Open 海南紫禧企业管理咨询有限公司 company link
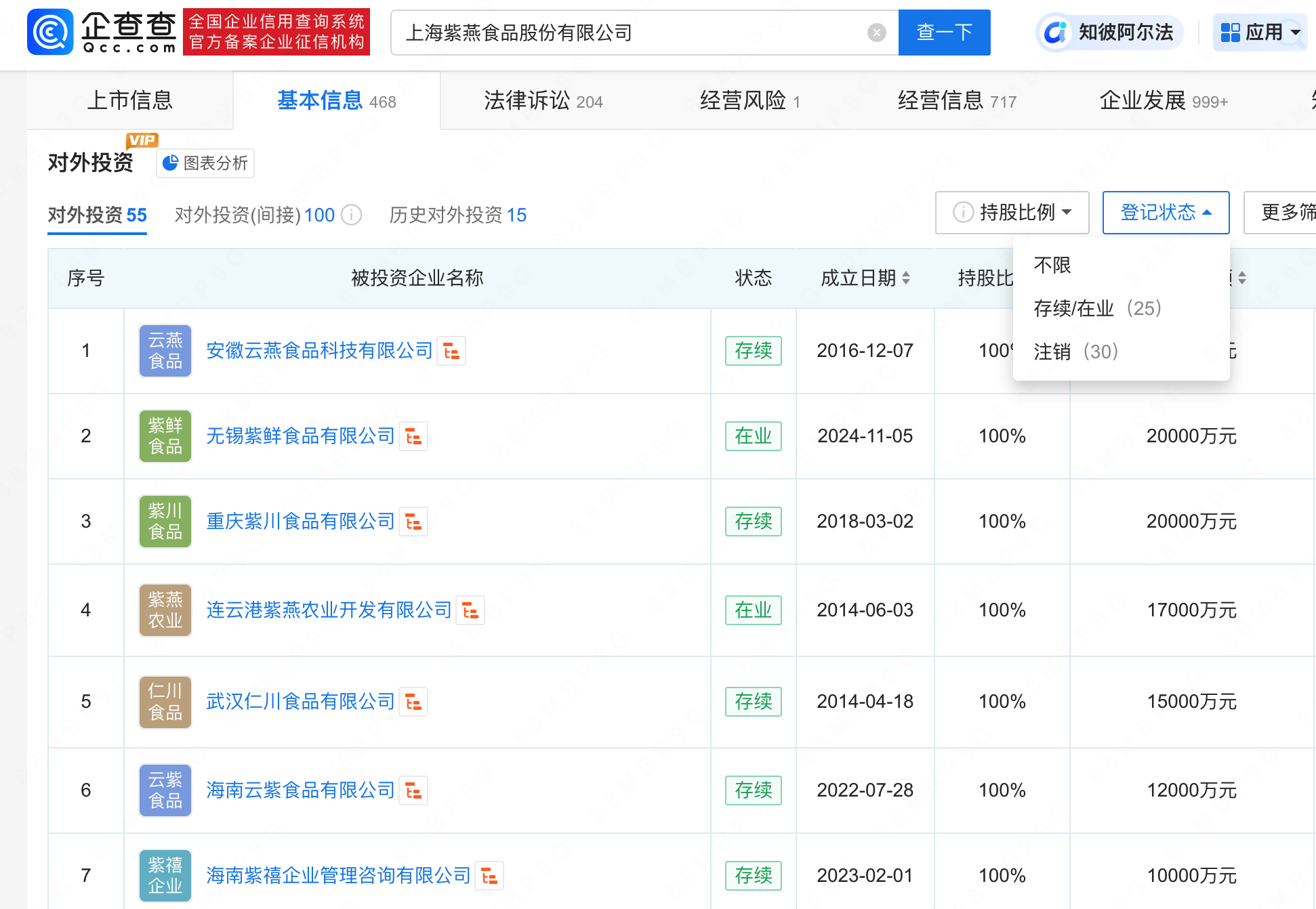Viewport: 1316px width, 909px height. [x=338, y=876]
